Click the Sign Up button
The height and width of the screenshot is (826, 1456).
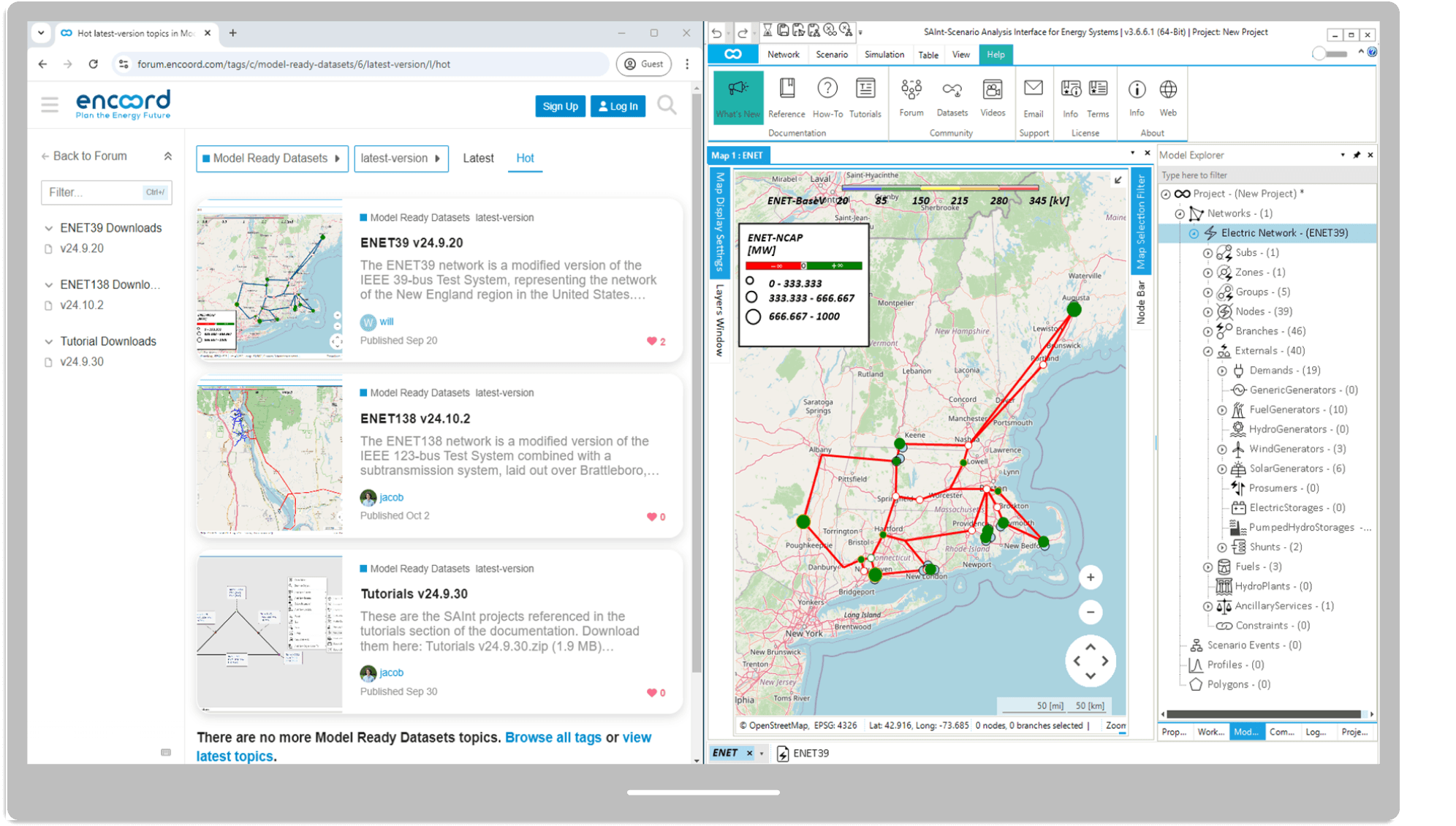pyautogui.click(x=560, y=106)
